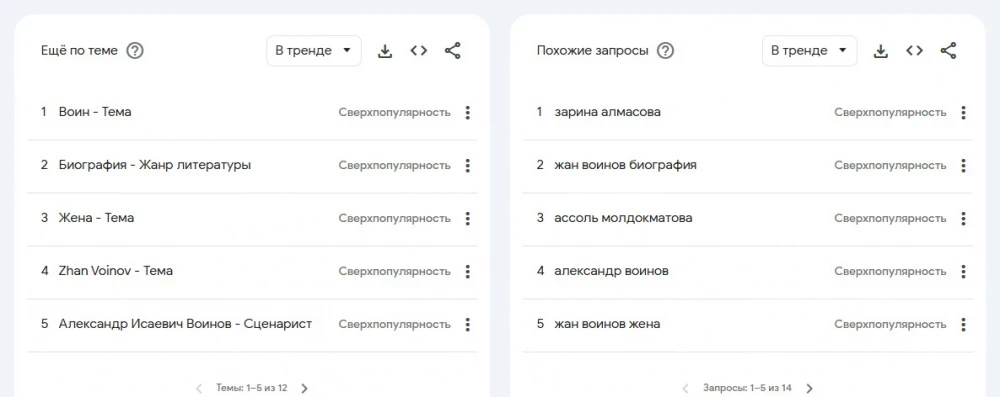Open more options for 'Воин - Тема'
Screen dimensions: 1000x397
point(467,113)
